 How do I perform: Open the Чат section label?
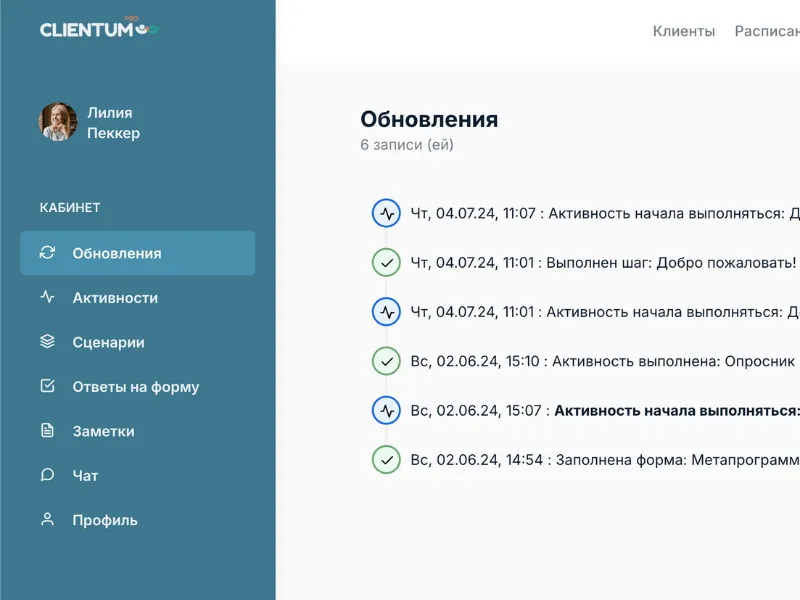(x=85, y=476)
